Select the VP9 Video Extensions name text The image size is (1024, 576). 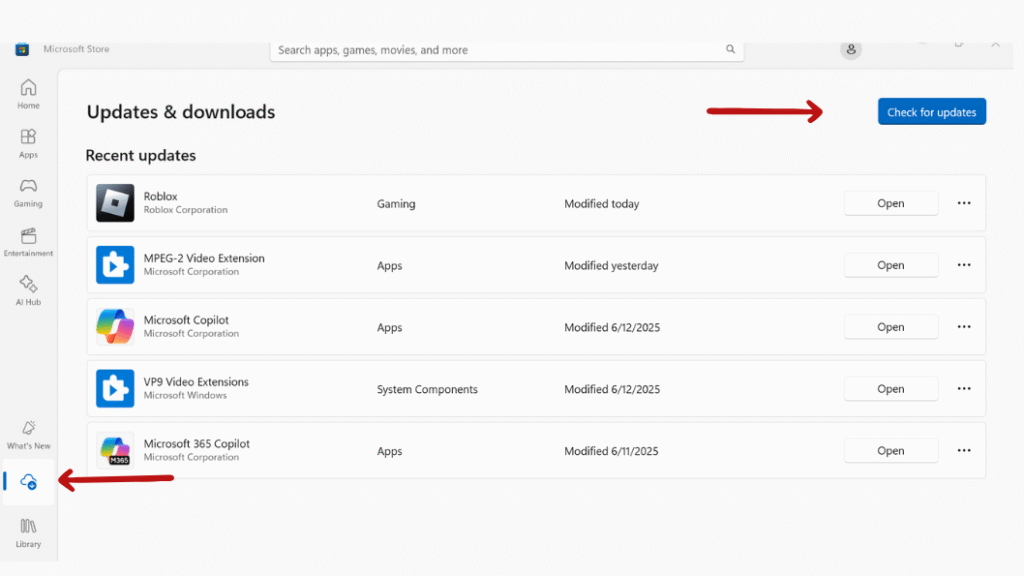(x=196, y=381)
